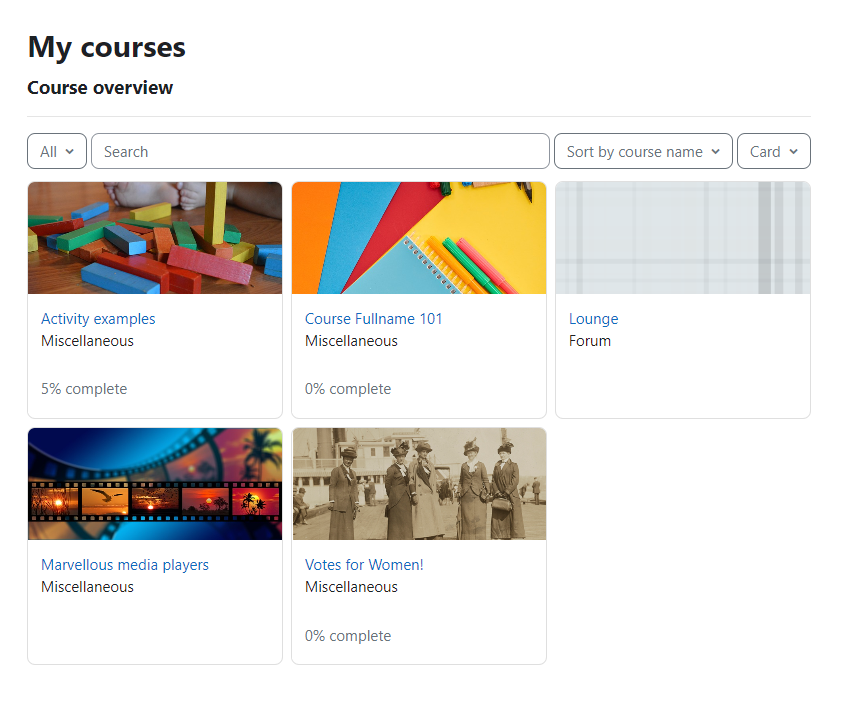Click the wooden blocks course thumbnail
Viewport: 866px width, 707px height.
[155, 238]
